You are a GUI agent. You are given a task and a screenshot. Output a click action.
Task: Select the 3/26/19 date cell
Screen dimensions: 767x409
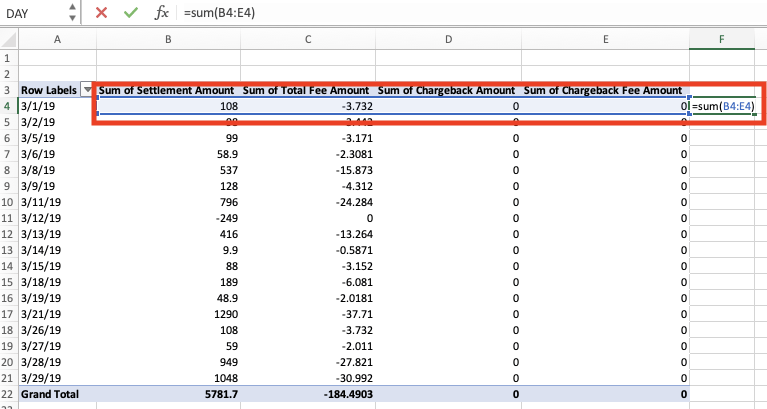click(x=57, y=330)
